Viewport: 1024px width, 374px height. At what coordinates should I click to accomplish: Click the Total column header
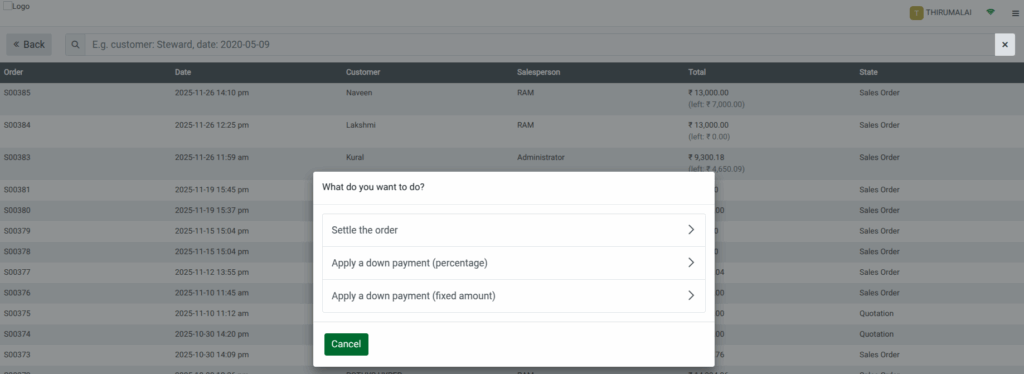(x=697, y=72)
